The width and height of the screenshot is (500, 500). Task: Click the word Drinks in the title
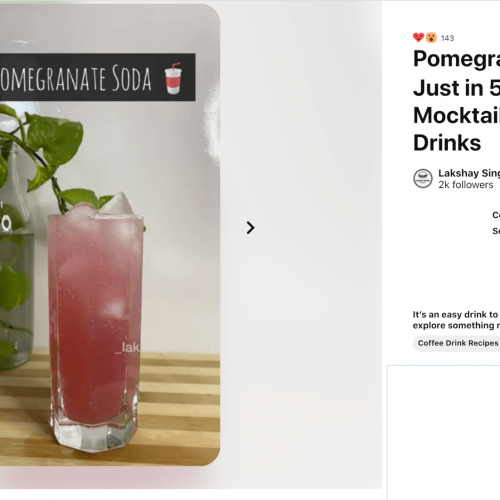[x=447, y=143]
